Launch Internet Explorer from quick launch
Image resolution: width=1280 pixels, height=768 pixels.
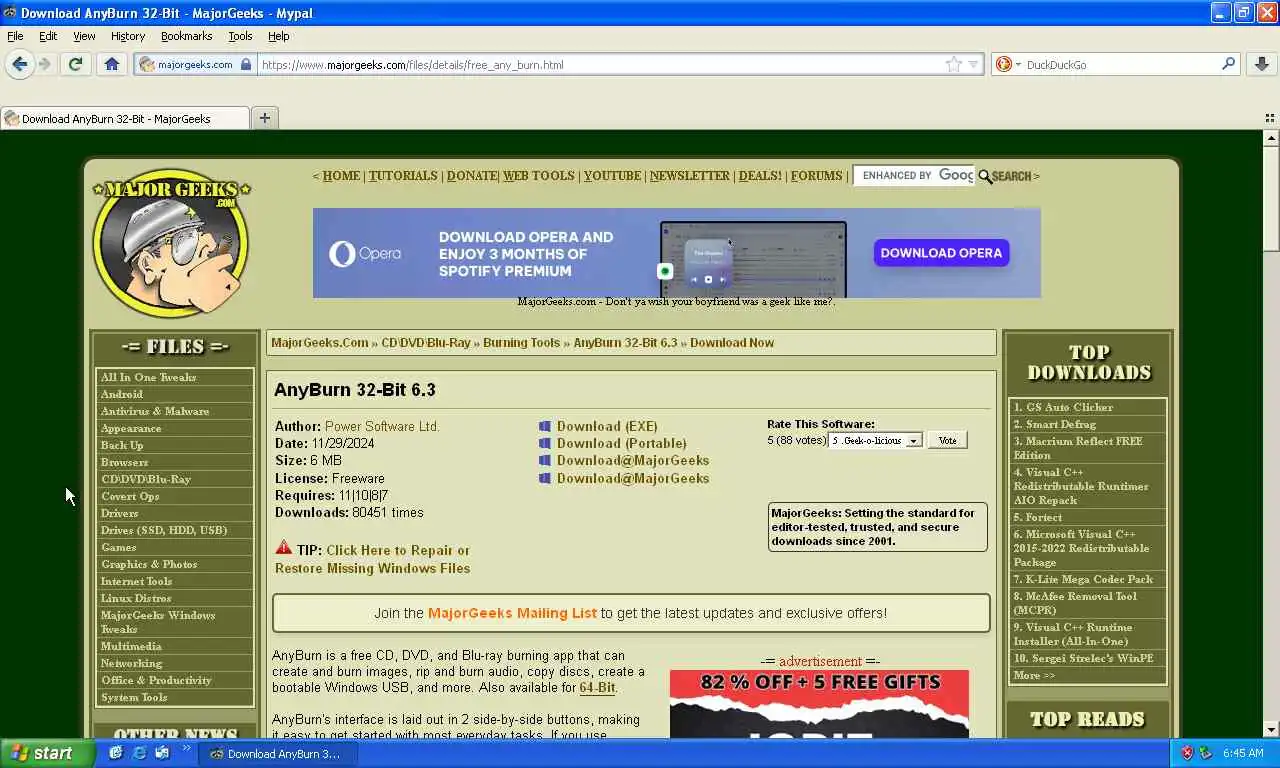click(x=139, y=753)
